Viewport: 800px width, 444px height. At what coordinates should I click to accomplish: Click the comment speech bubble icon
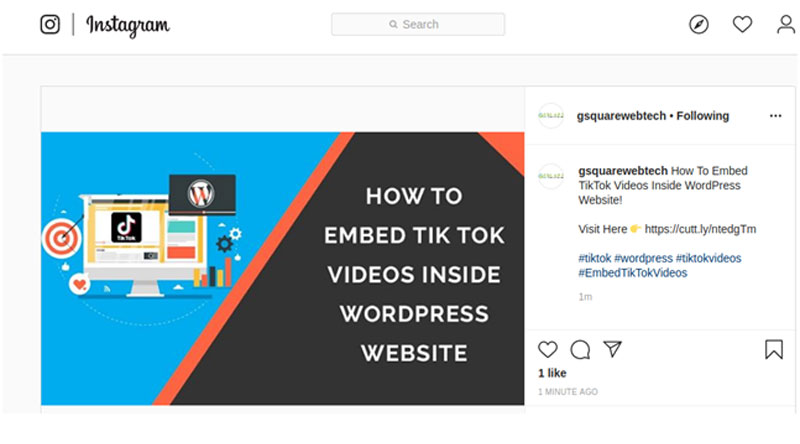click(x=580, y=350)
